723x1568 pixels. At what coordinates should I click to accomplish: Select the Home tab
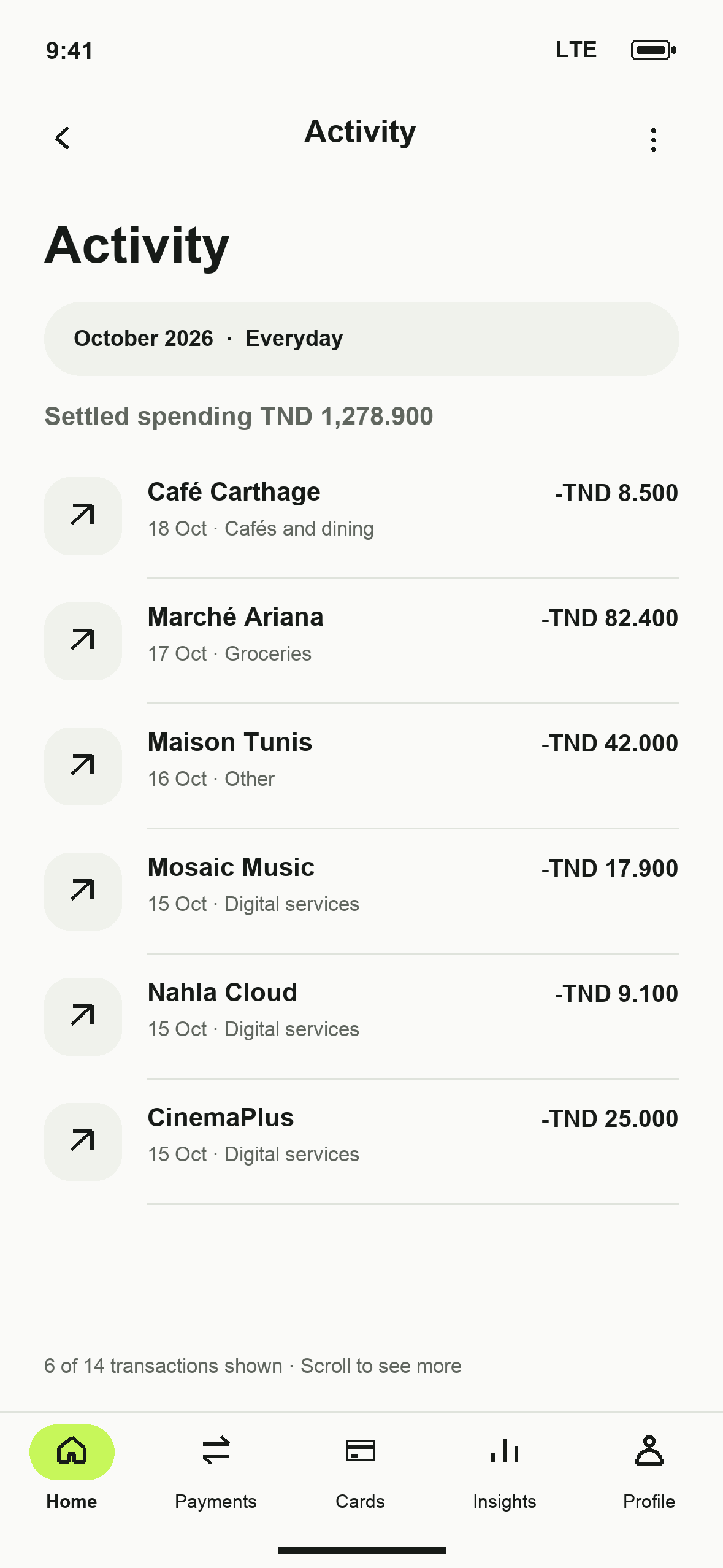72,1469
